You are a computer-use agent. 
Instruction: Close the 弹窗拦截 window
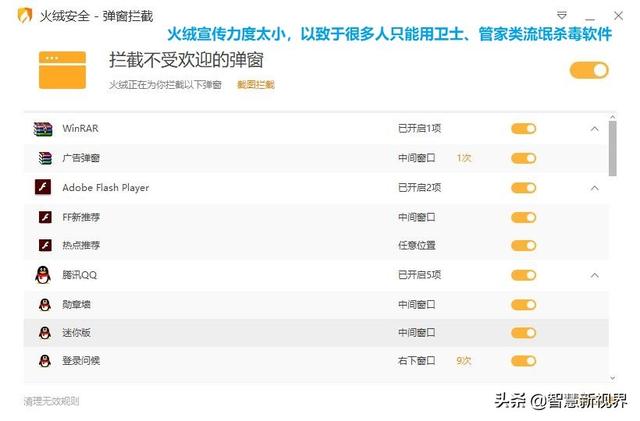[x=618, y=16]
